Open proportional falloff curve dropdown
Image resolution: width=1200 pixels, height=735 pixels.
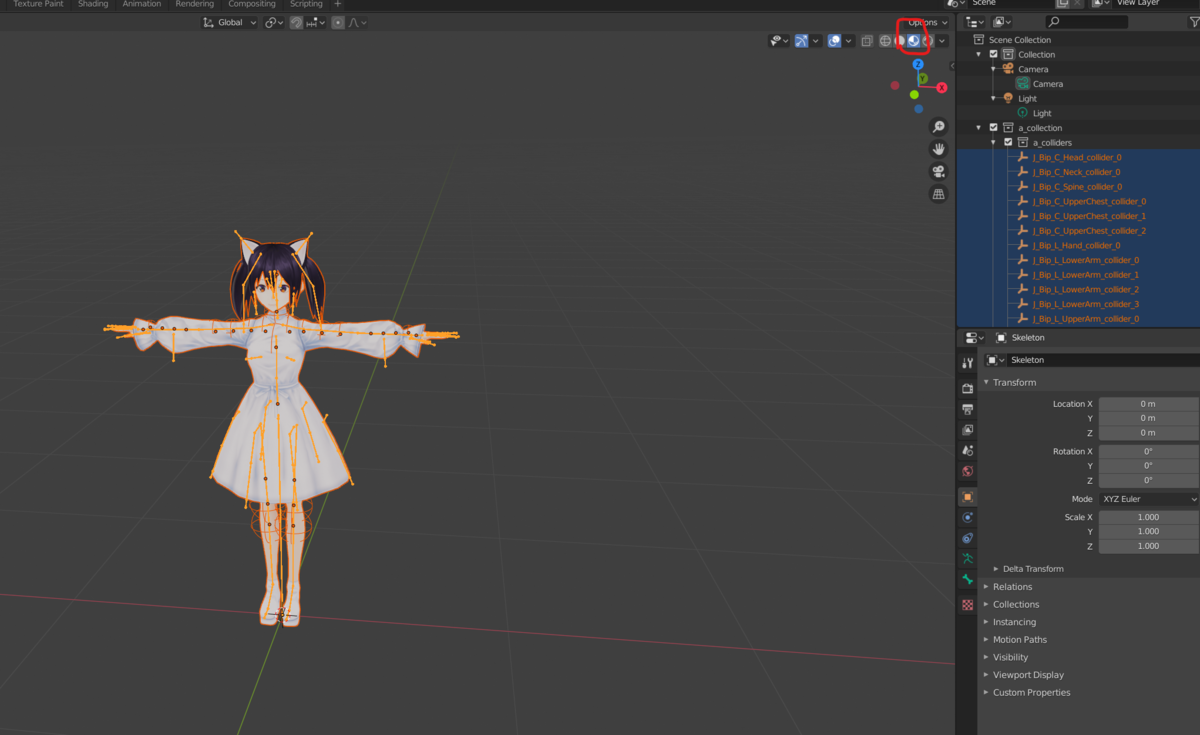tap(357, 22)
